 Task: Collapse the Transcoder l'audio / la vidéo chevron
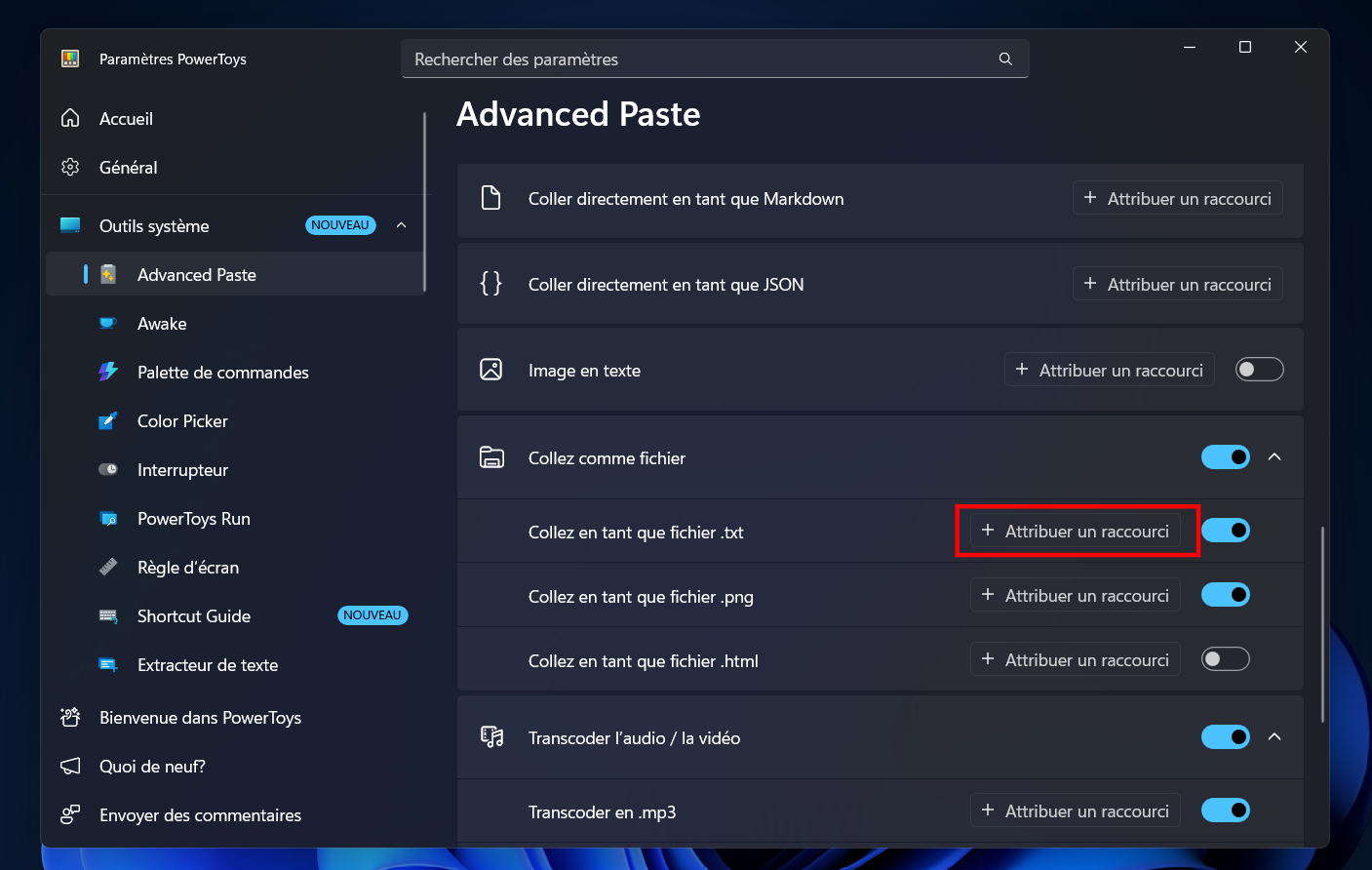pyautogui.click(x=1274, y=736)
